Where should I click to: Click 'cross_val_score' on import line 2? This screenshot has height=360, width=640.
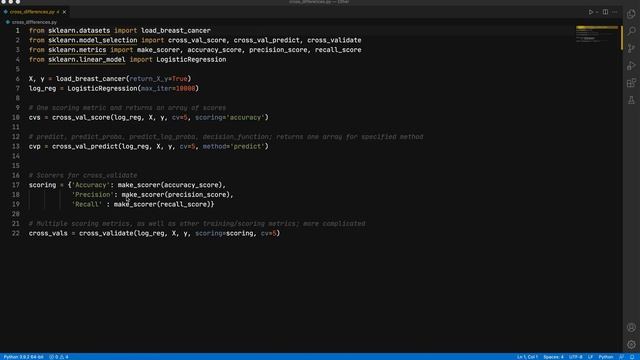coord(197,40)
